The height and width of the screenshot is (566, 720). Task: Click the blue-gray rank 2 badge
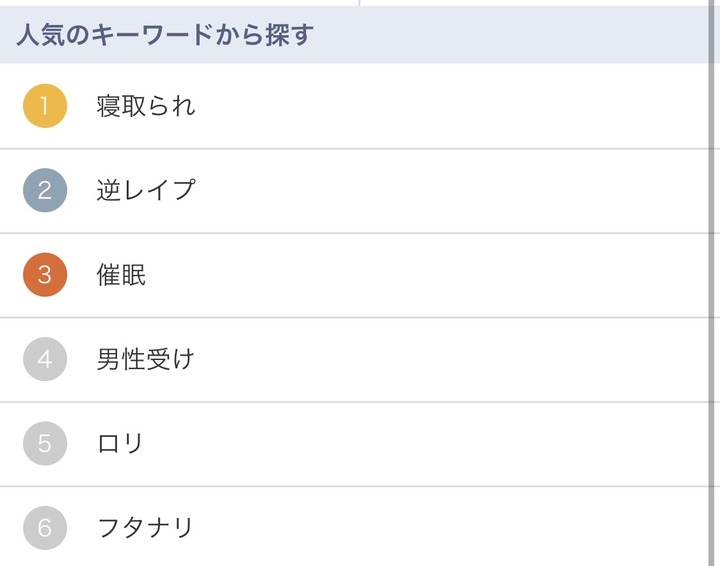coord(45,190)
